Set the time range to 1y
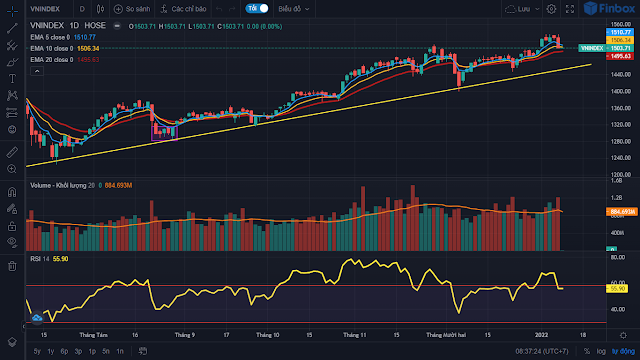640x360 pixels. tap(51, 351)
